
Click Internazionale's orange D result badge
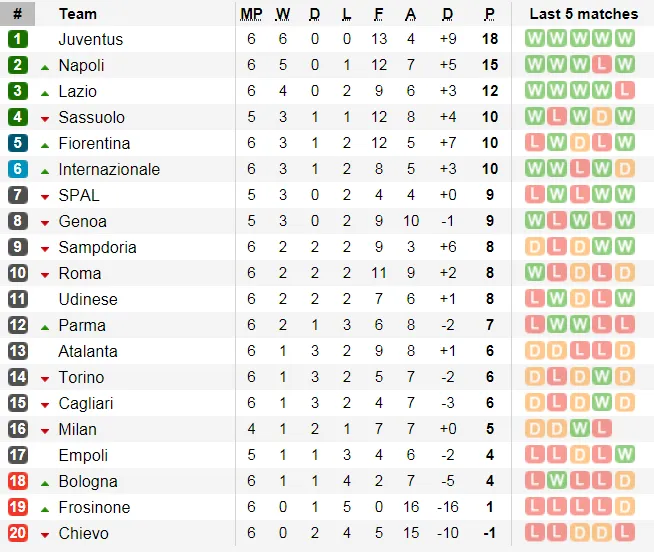[x=624, y=169]
